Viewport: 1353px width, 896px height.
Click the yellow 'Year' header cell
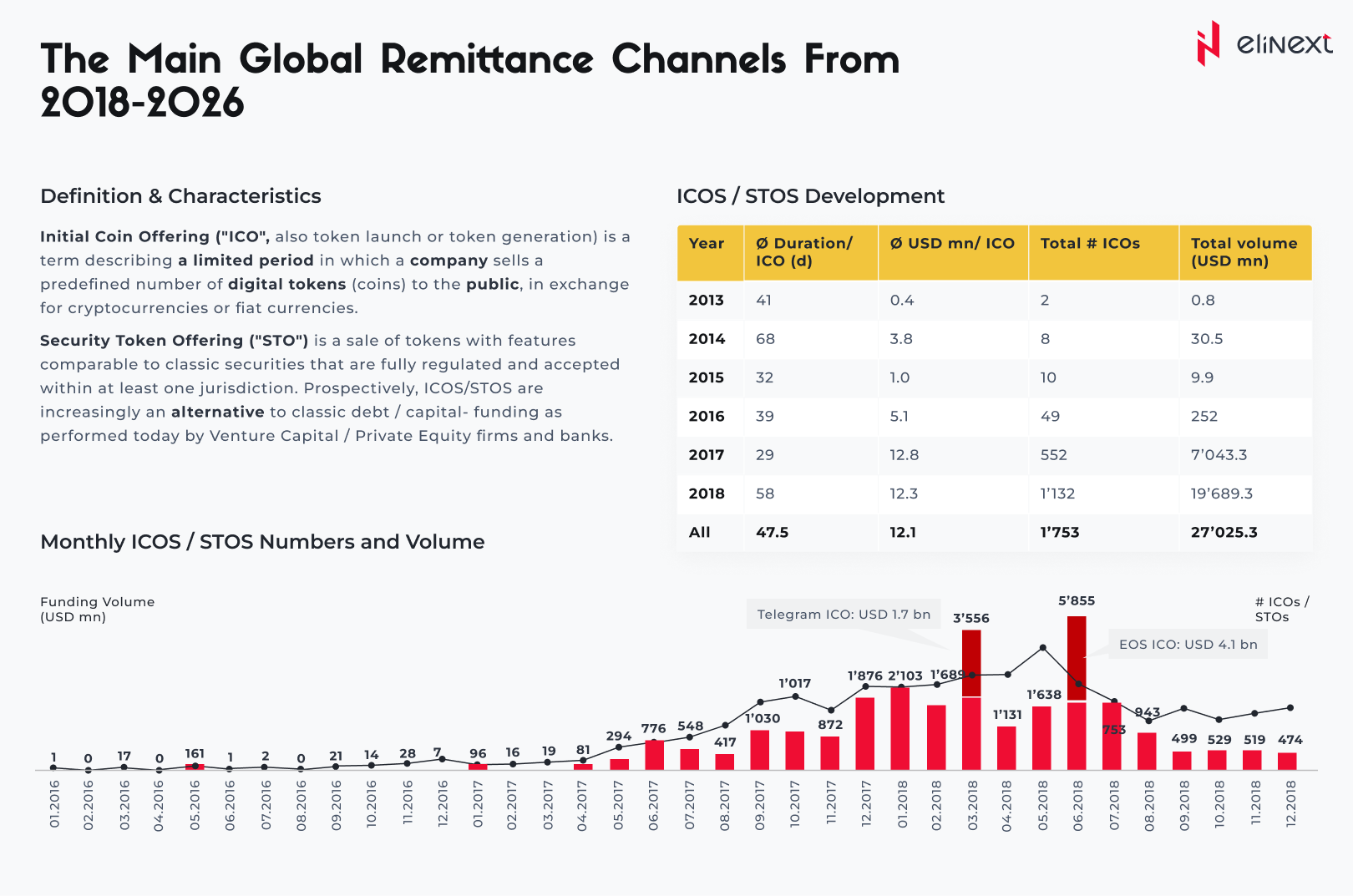click(x=707, y=244)
